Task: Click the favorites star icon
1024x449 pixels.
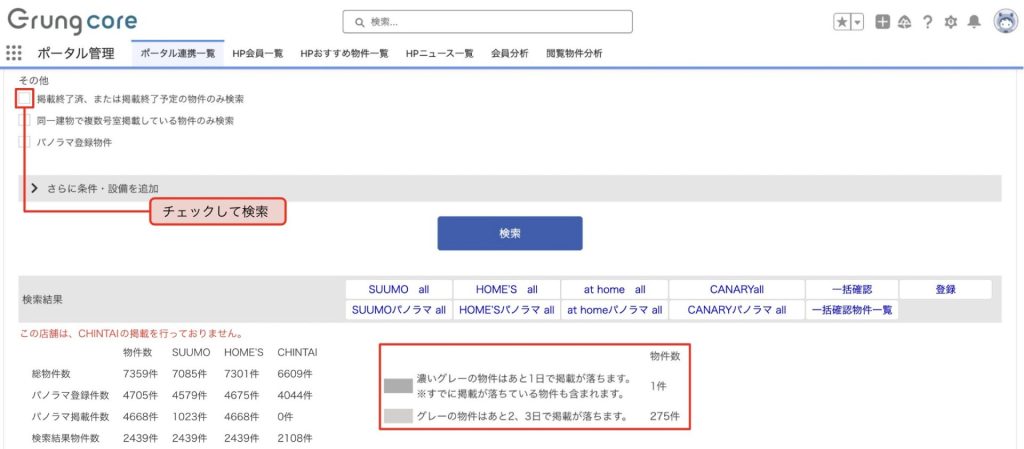Action: pos(842,22)
